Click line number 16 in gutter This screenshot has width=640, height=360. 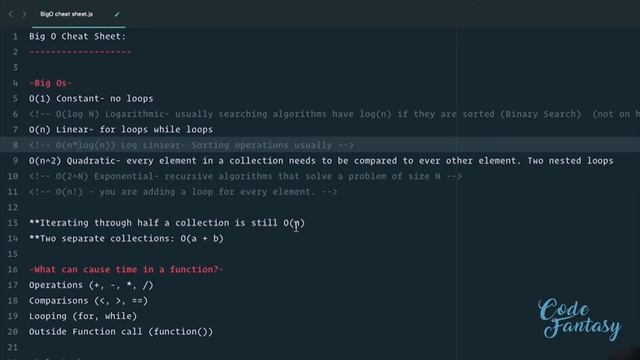pos(13,270)
